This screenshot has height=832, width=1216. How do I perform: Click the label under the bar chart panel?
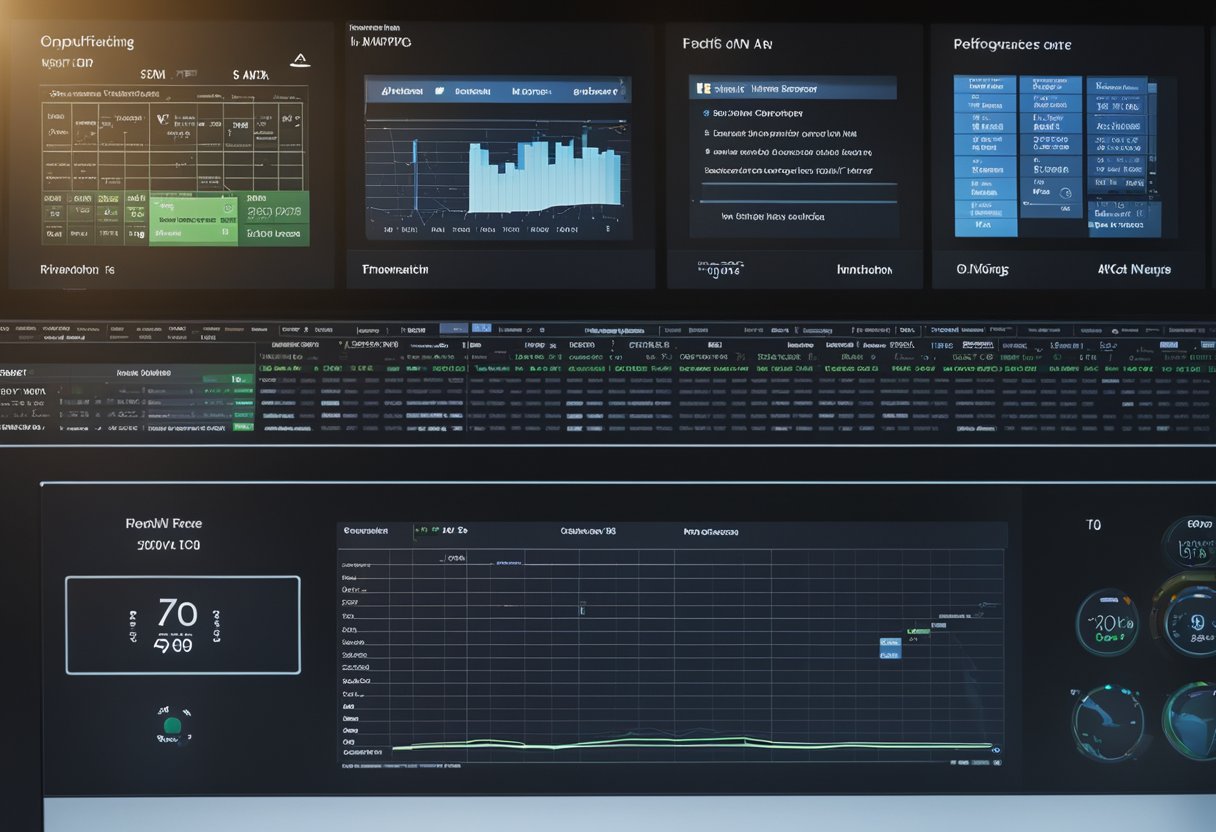click(x=394, y=269)
